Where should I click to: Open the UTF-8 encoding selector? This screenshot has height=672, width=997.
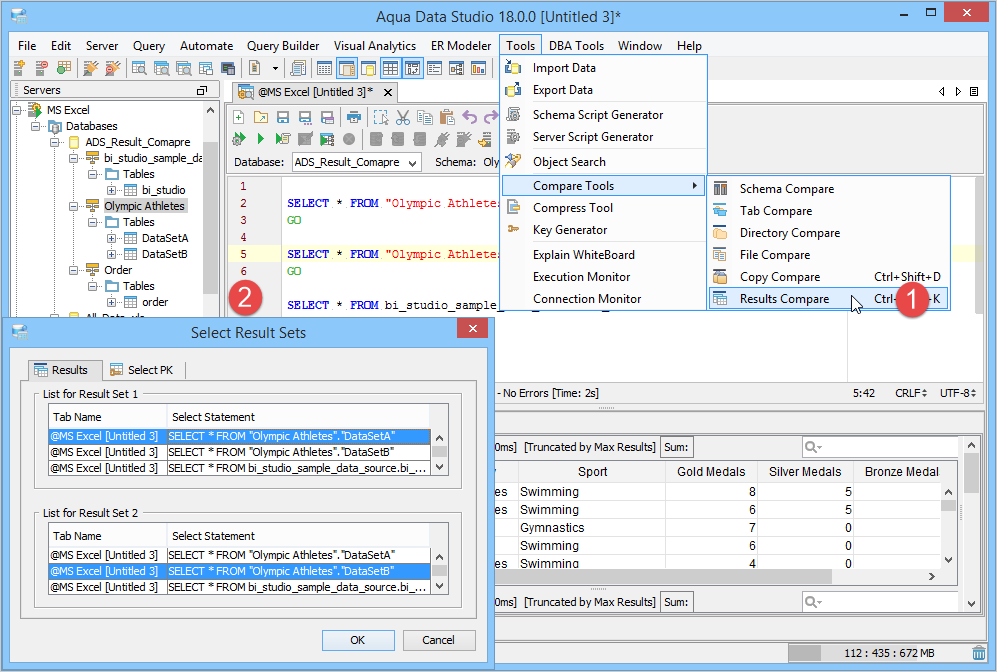pyautogui.click(x=957, y=393)
